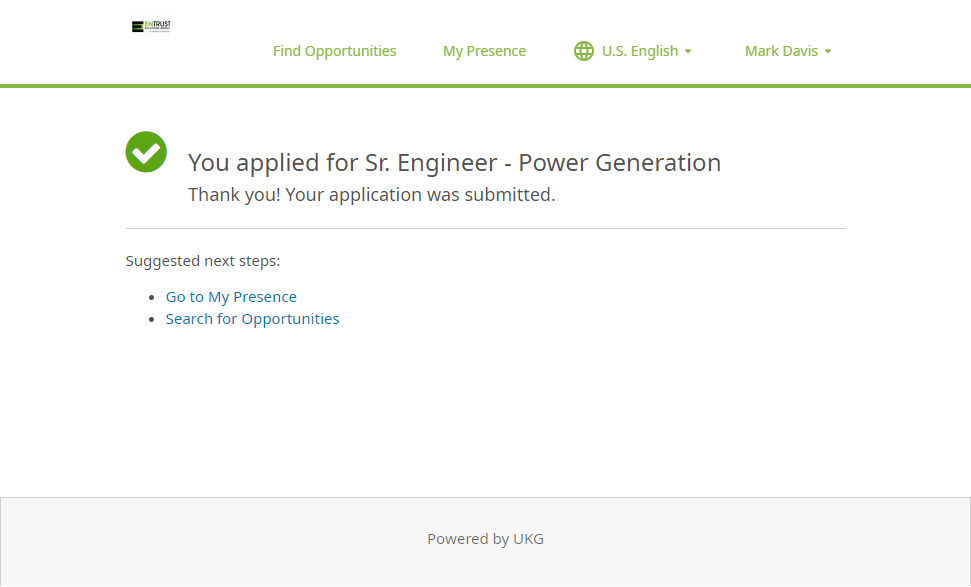Screen dimensions: 971x587
Task: Open the U.S. English language dropdown
Action: click(640, 51)
